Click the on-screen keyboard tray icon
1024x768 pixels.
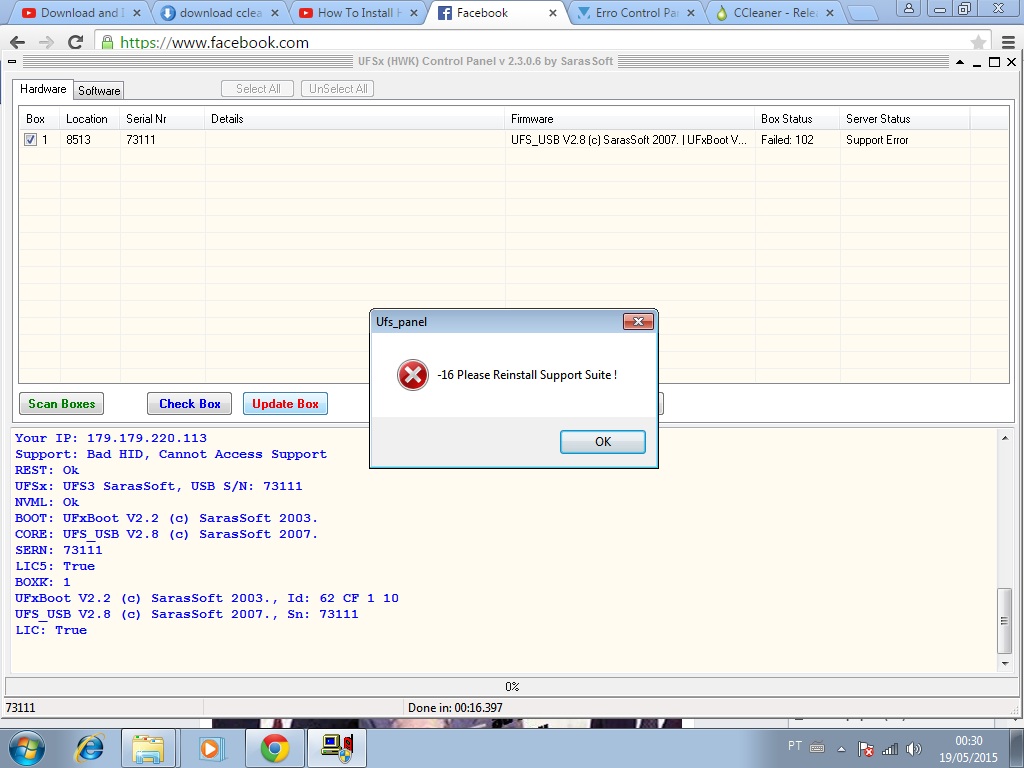coord(817,747)
